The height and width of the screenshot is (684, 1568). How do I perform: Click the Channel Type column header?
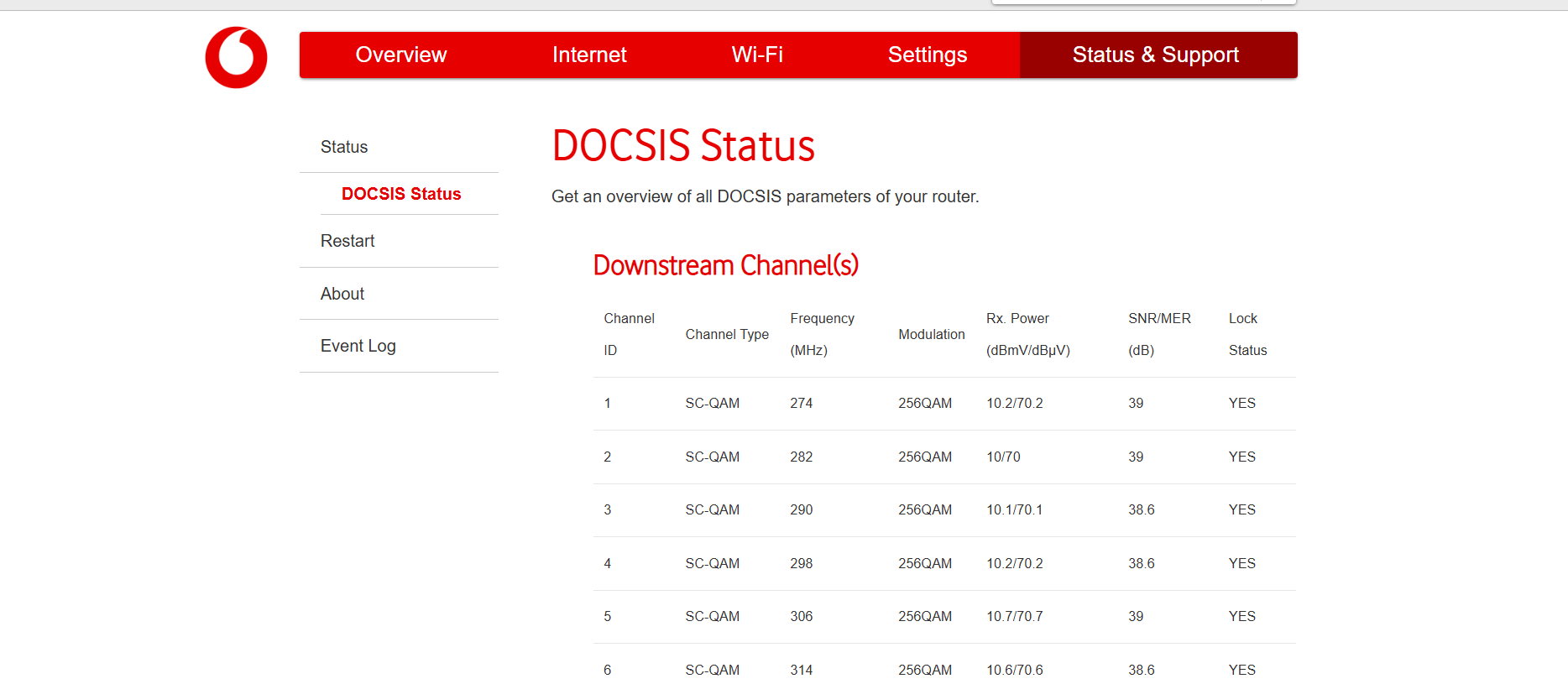727,334
